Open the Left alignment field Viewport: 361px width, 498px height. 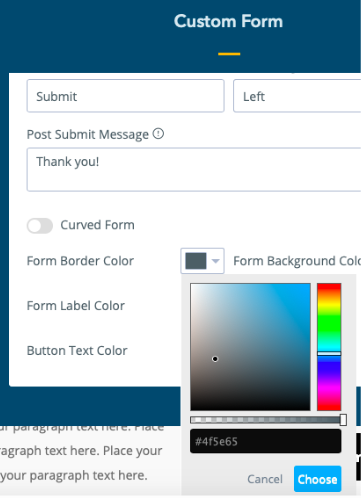tap(297, 96)
